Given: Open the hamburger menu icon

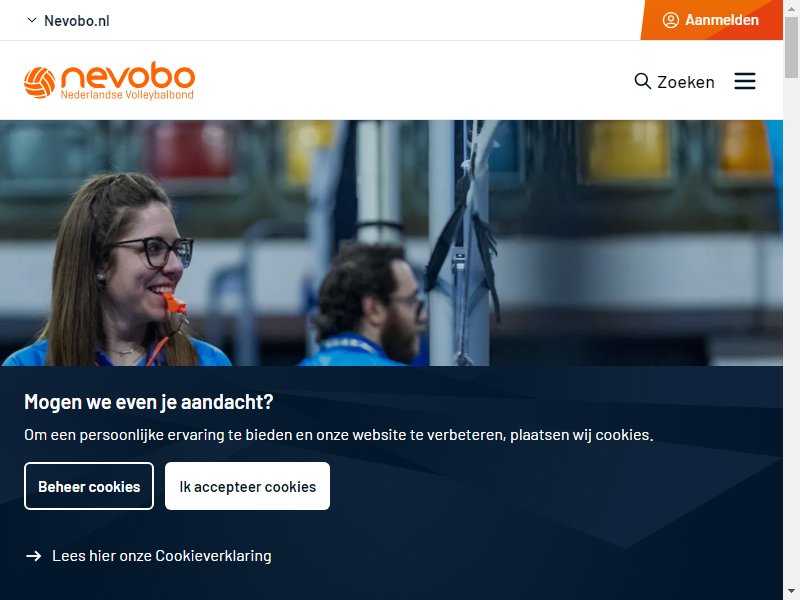Looking at the screenshot, I should 744,81.
